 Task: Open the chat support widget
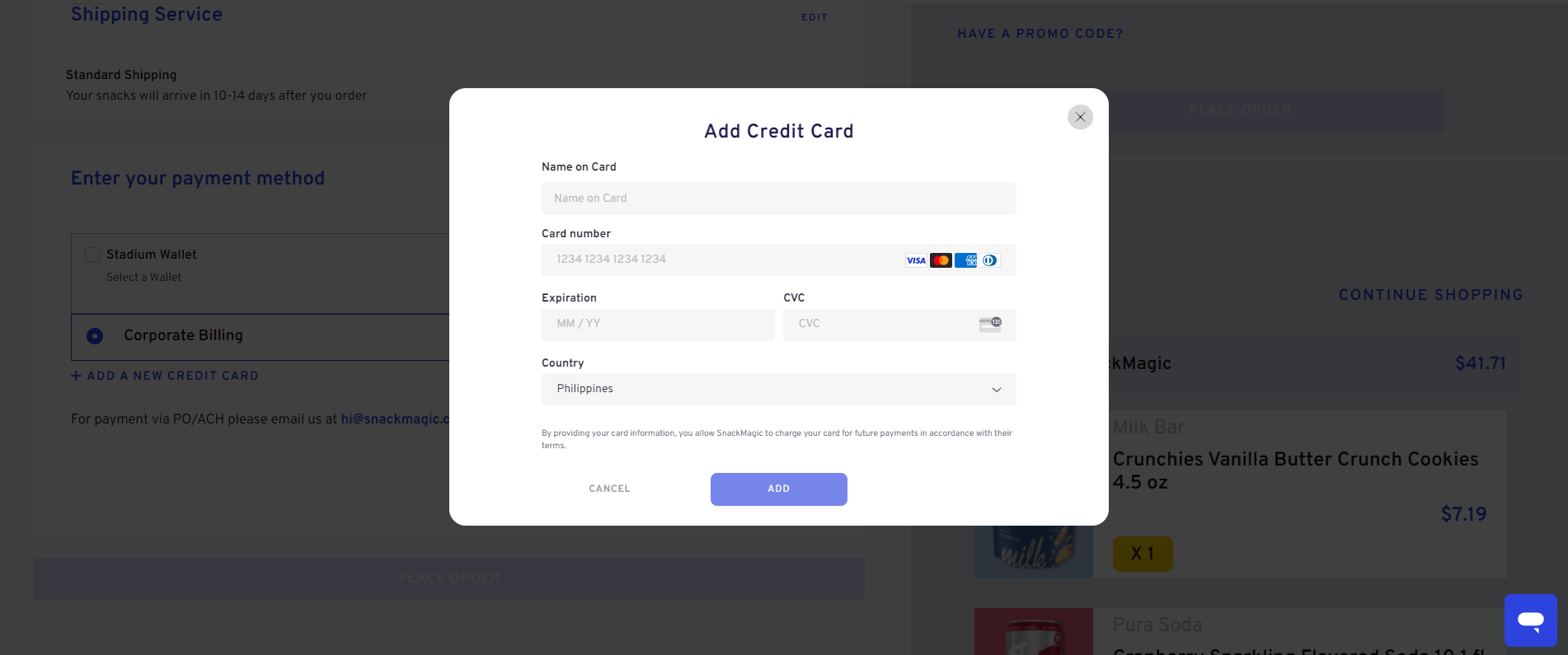point(1531,620)
